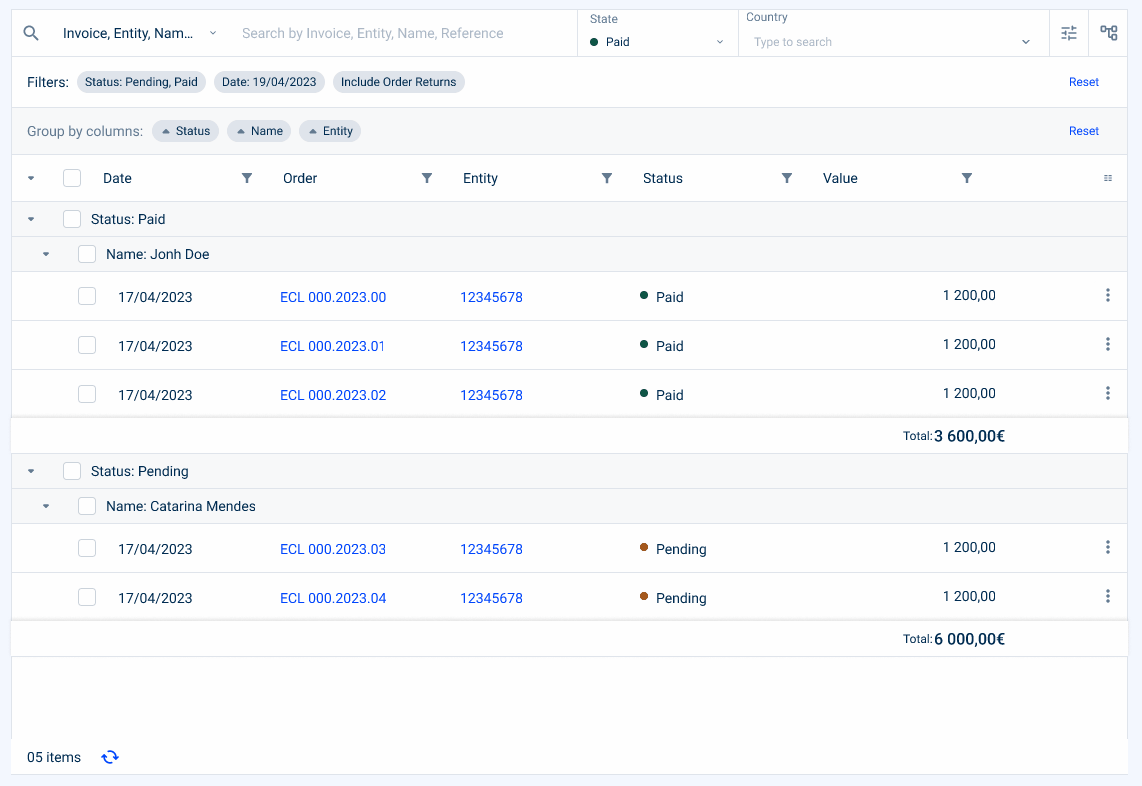
Task: Open order ECL 000.2023.01
Action: pyautogui.click(x=332, y=346)
